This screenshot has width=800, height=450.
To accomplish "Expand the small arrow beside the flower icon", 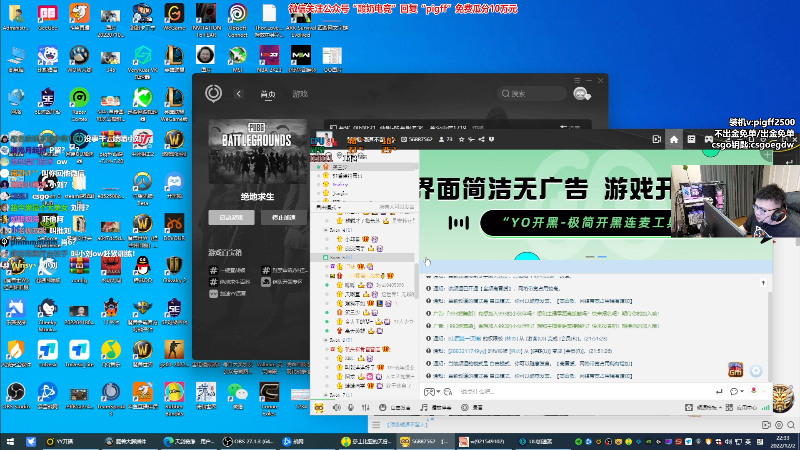I will (x=764, y=391).
